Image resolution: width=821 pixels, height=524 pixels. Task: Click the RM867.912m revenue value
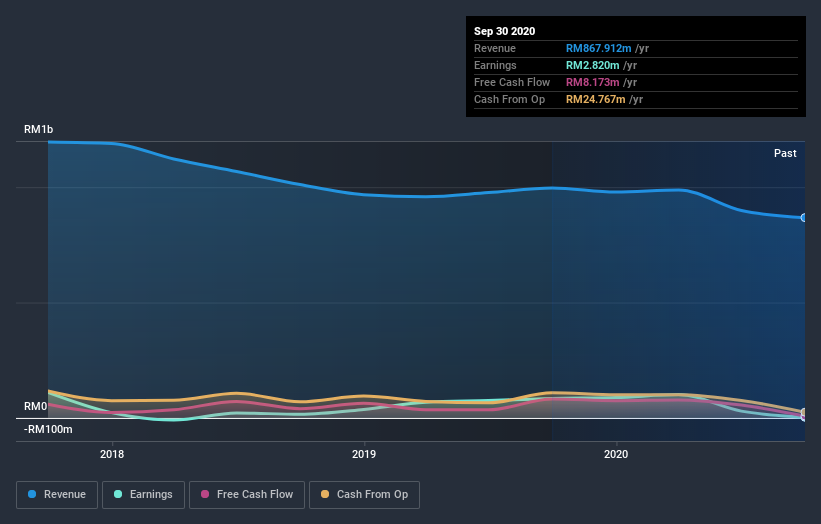[x=598, y=48]
